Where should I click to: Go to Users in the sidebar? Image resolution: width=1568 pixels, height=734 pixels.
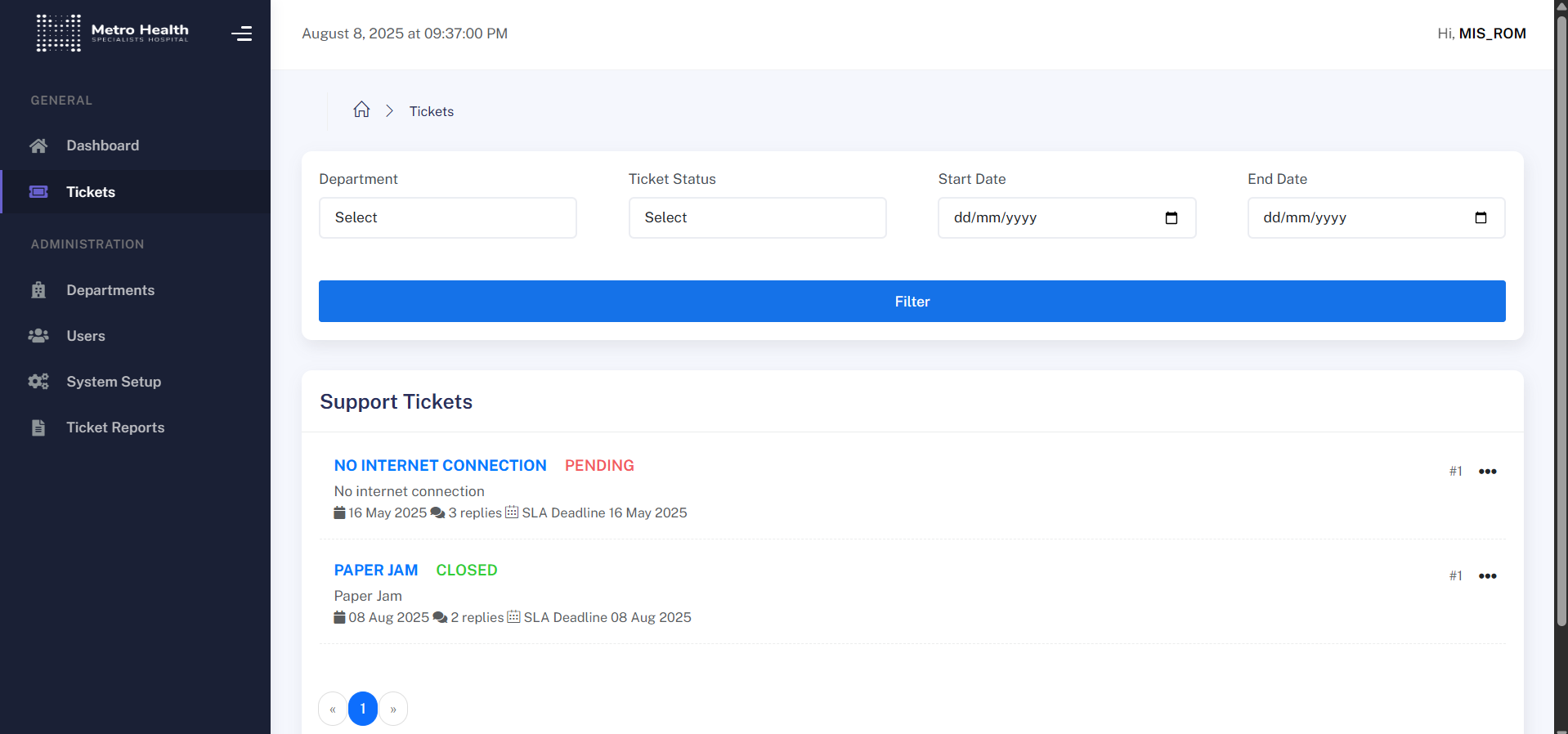(x=86, y=336)
